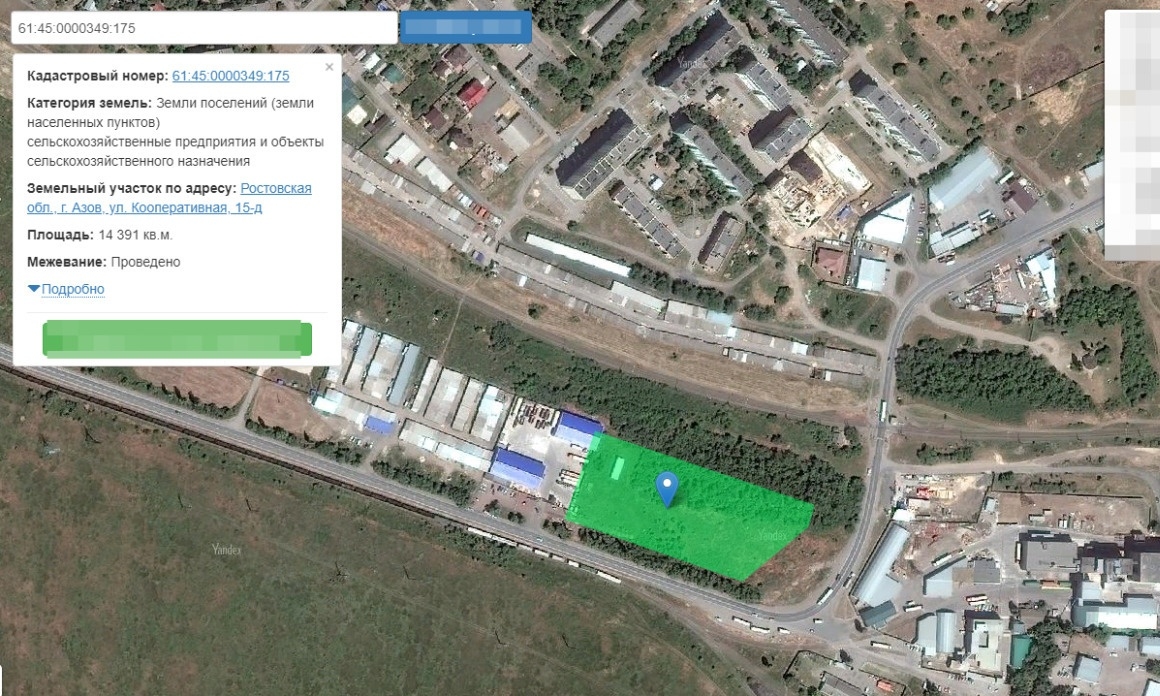Image resolution: width=1160 pixels, height=696 pixels.
Task: Click the light green square at parcel corner
Action: pos(596,443)
